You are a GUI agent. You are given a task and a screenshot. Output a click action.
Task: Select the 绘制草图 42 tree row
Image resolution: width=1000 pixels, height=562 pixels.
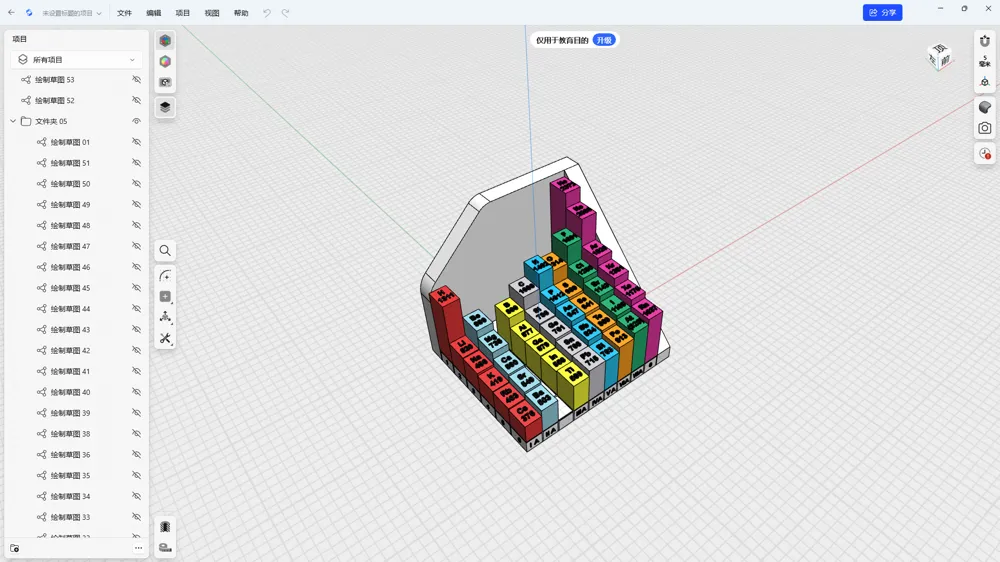pos(77,350)
